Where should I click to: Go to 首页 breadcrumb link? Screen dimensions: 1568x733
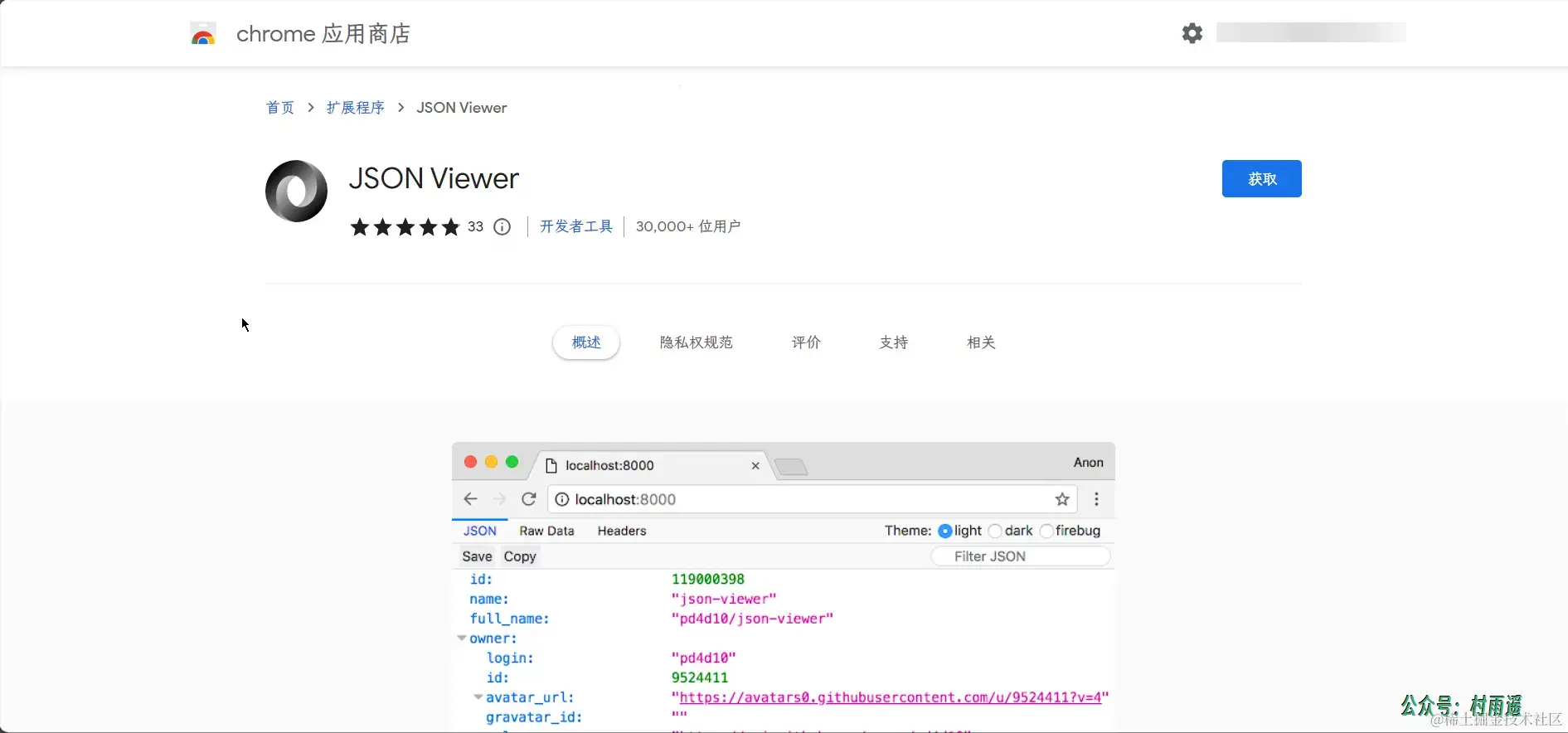[x=280, y=108]
